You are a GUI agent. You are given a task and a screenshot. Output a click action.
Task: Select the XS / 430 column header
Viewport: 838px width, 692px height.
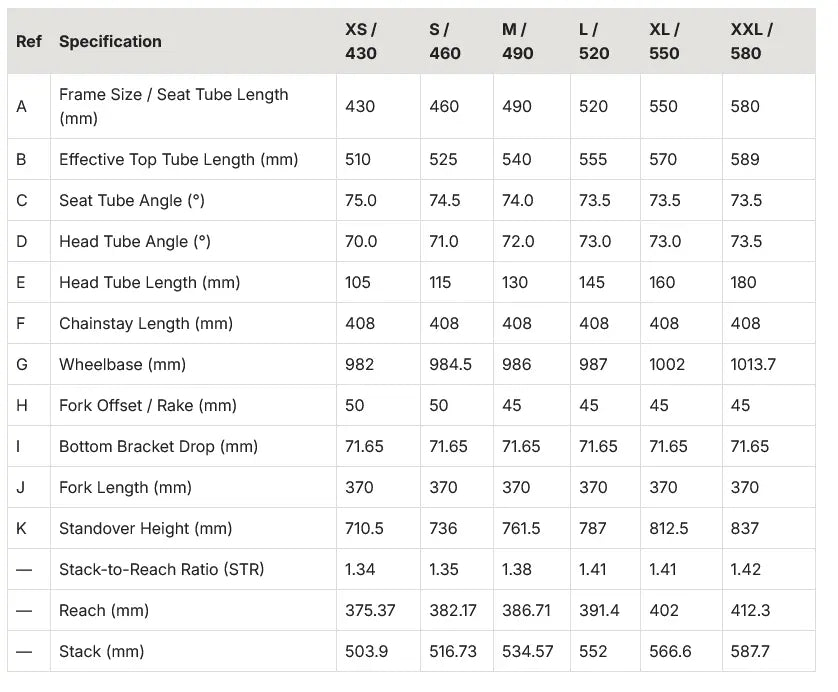click(361, 41)
